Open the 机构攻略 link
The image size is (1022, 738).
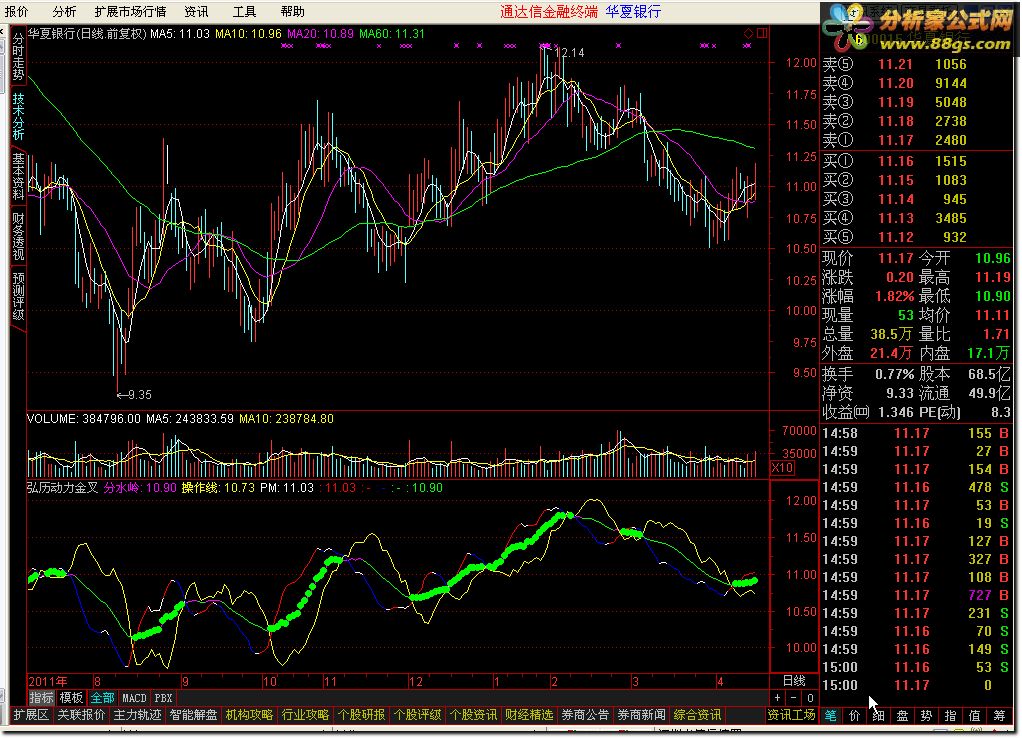point(249,715)
